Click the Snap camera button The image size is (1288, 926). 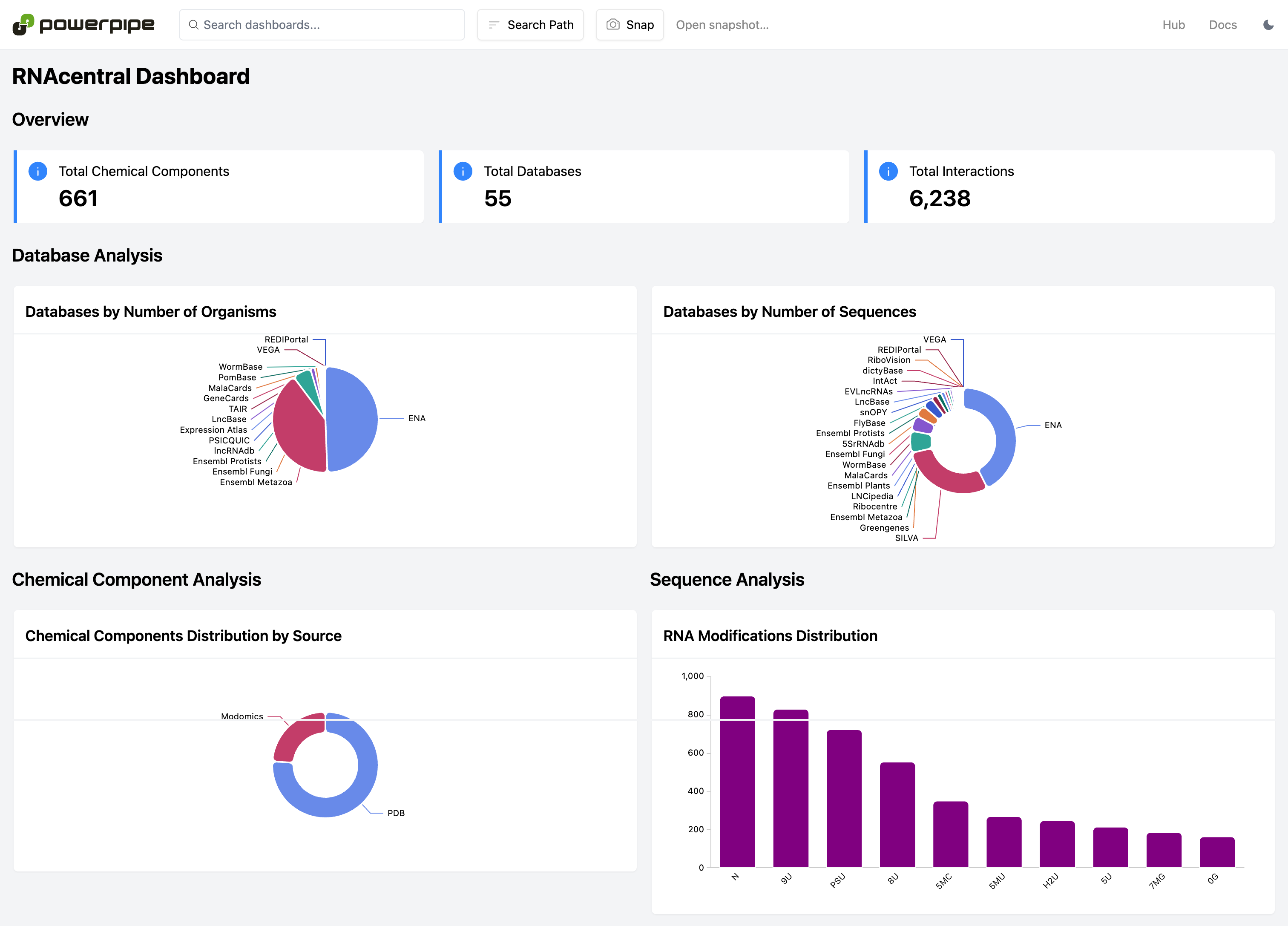coord(629,24)
